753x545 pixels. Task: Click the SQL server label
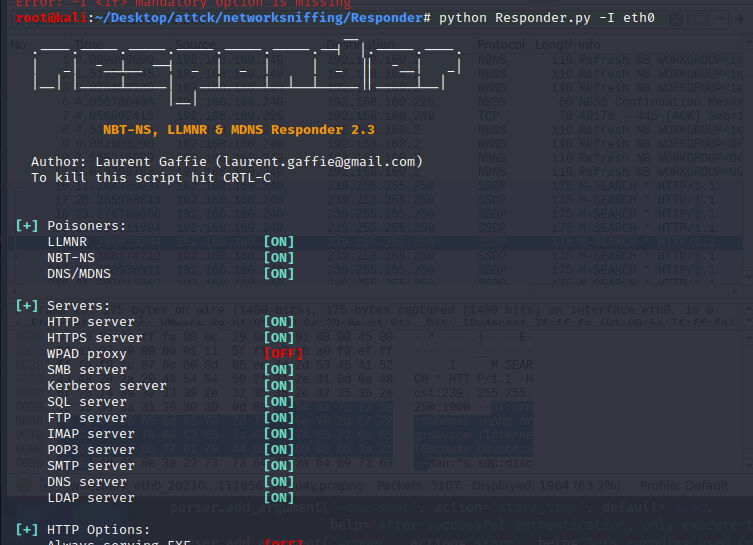pos(87,401)
